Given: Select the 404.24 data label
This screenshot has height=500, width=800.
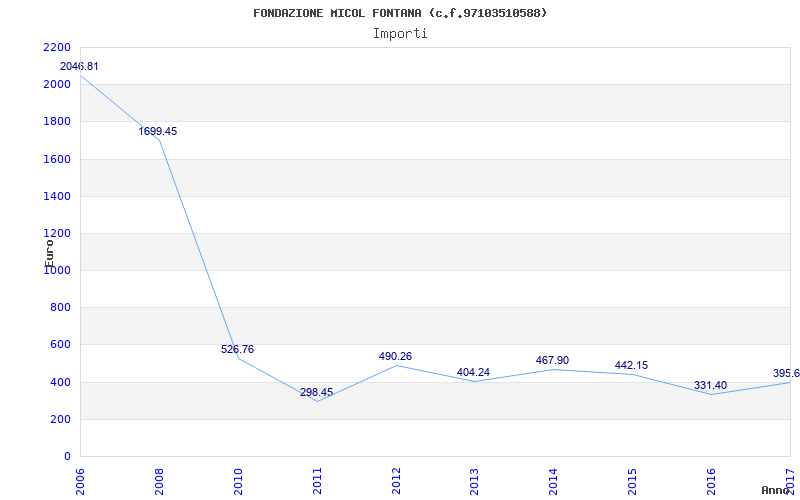Looking at the screenshot, I should (x=473, y=372).
